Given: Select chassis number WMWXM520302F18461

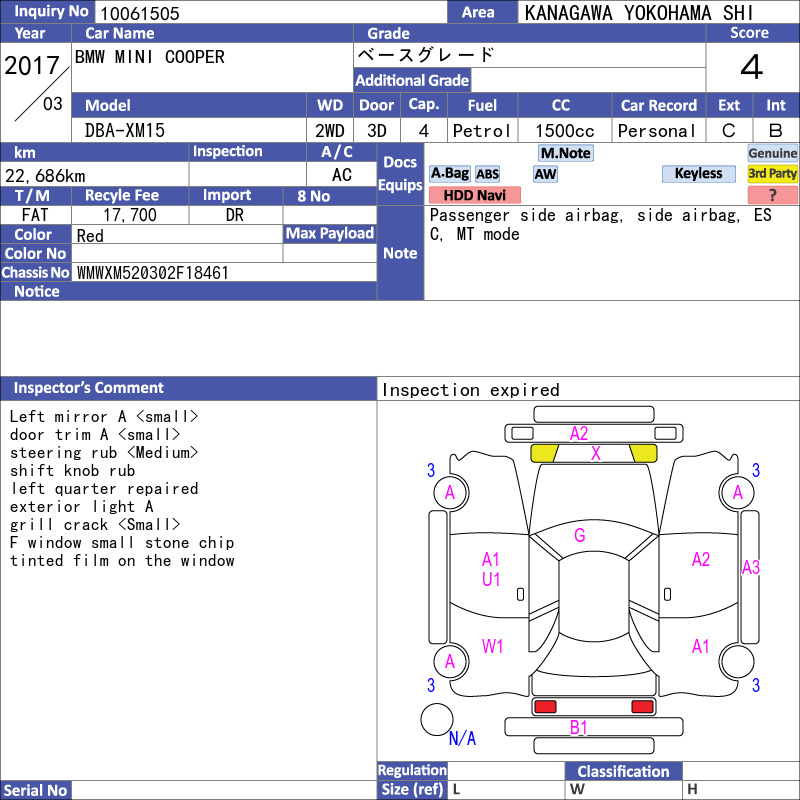Looking at the screenshot, I should click(x=152, y=273).
